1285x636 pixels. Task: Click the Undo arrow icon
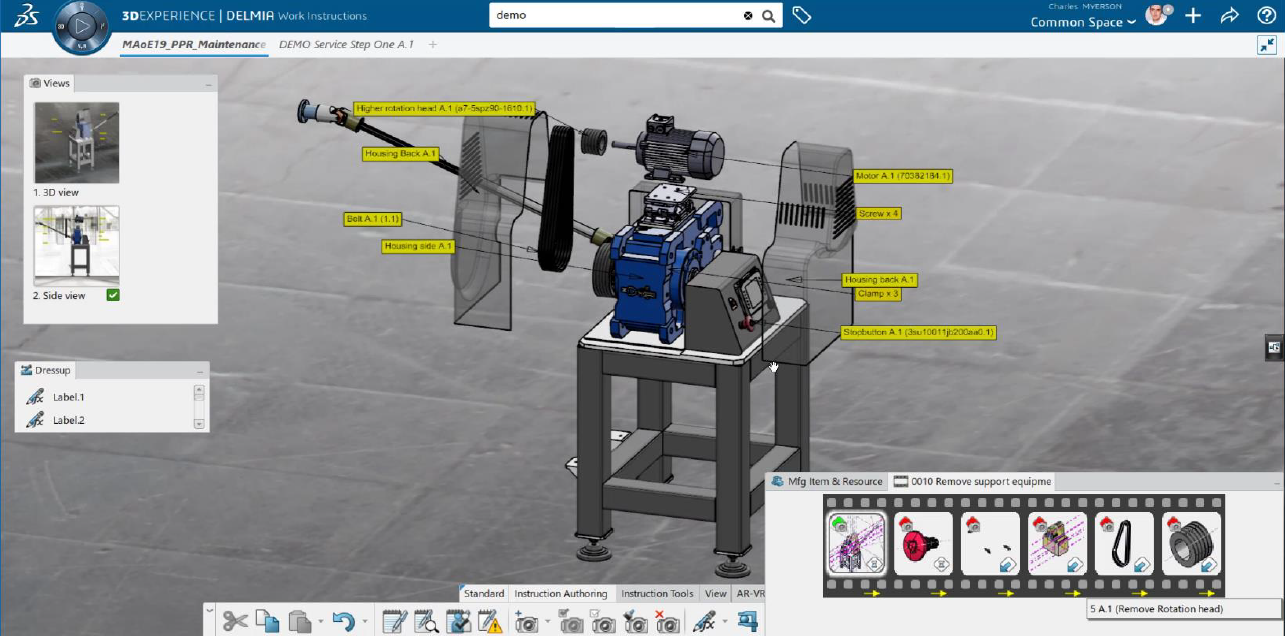[x=344, y=621]
